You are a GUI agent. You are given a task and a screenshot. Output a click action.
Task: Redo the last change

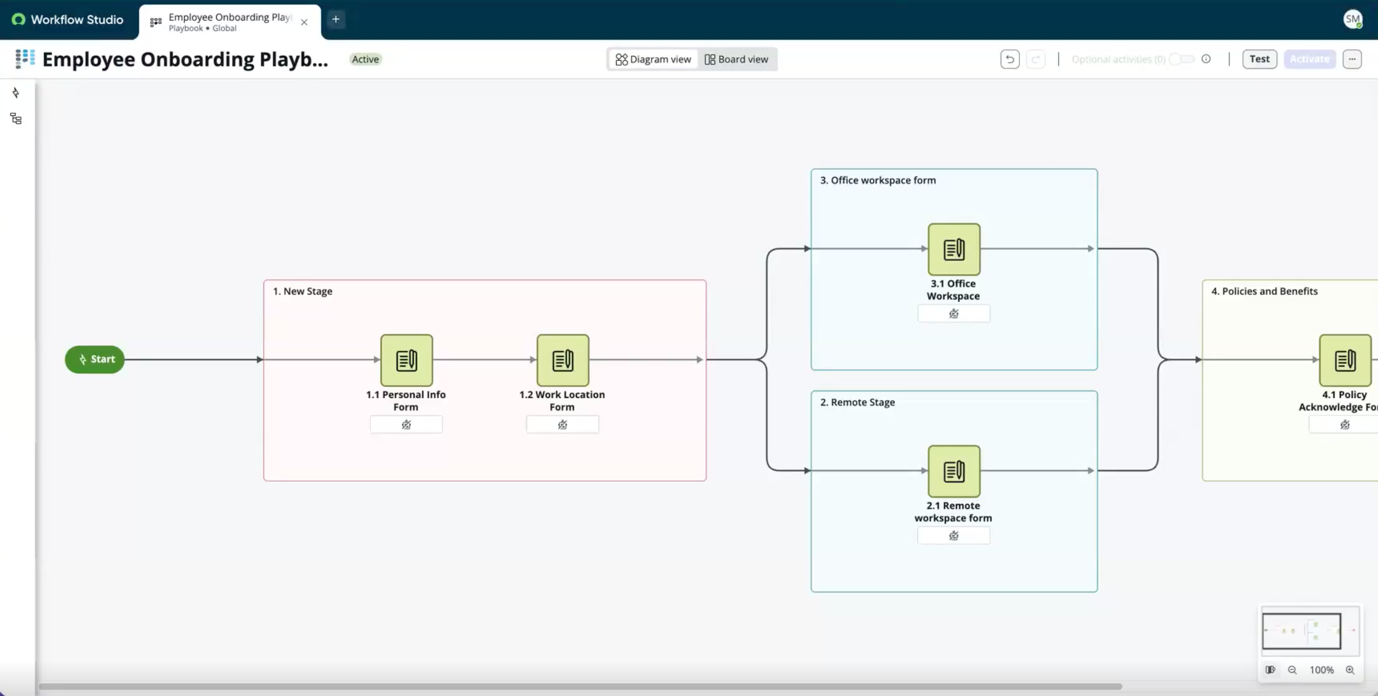[x=1036, y=59]
